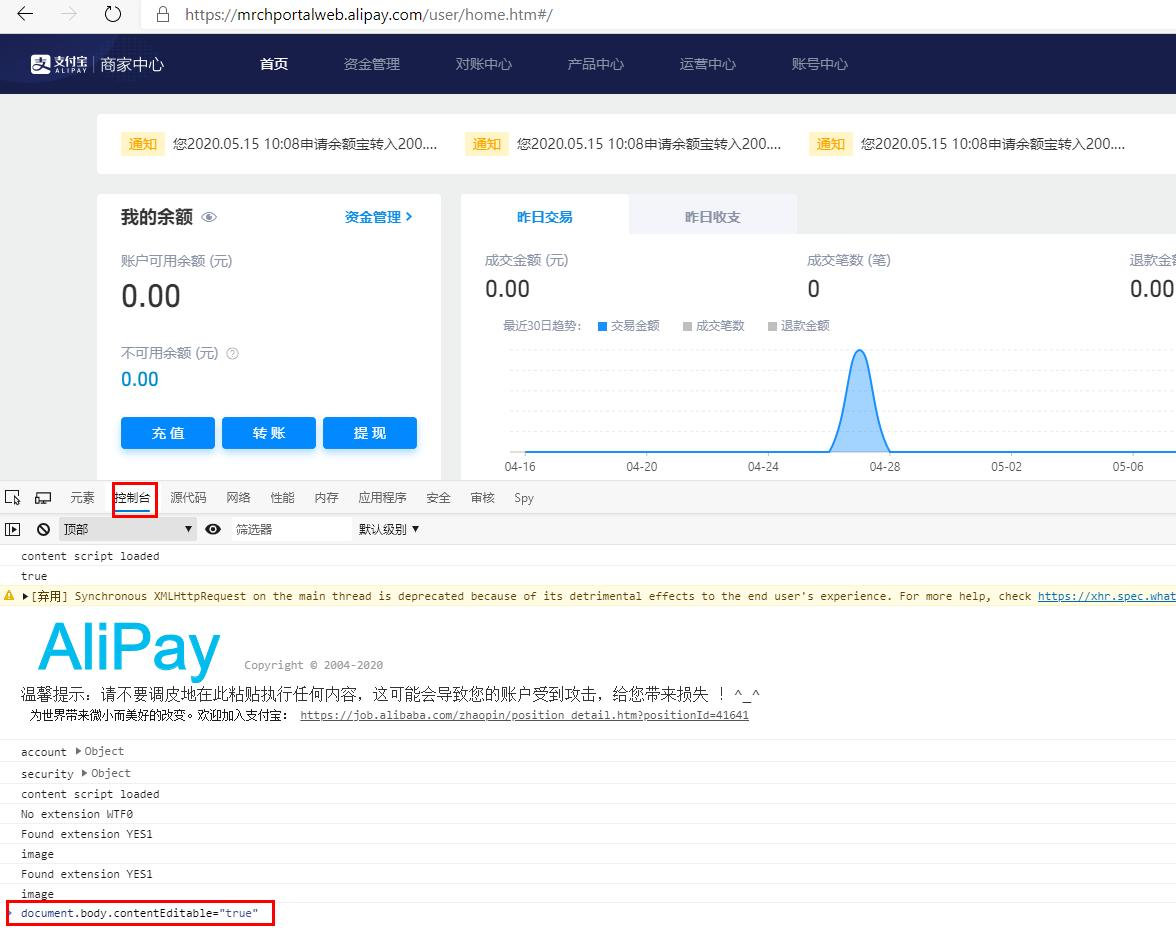Click the 'No extension WTF0' console line

(x=76, y=814)
